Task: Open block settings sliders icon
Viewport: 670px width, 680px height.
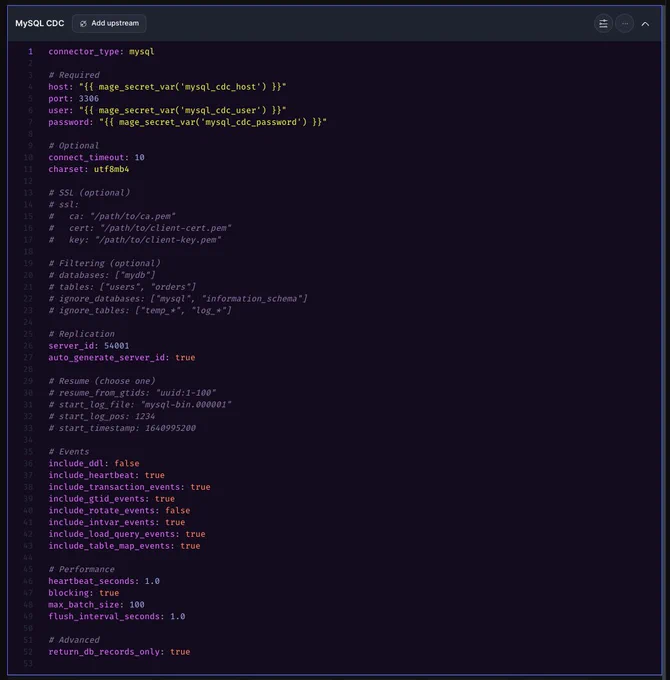Action: tap(603, 23)
